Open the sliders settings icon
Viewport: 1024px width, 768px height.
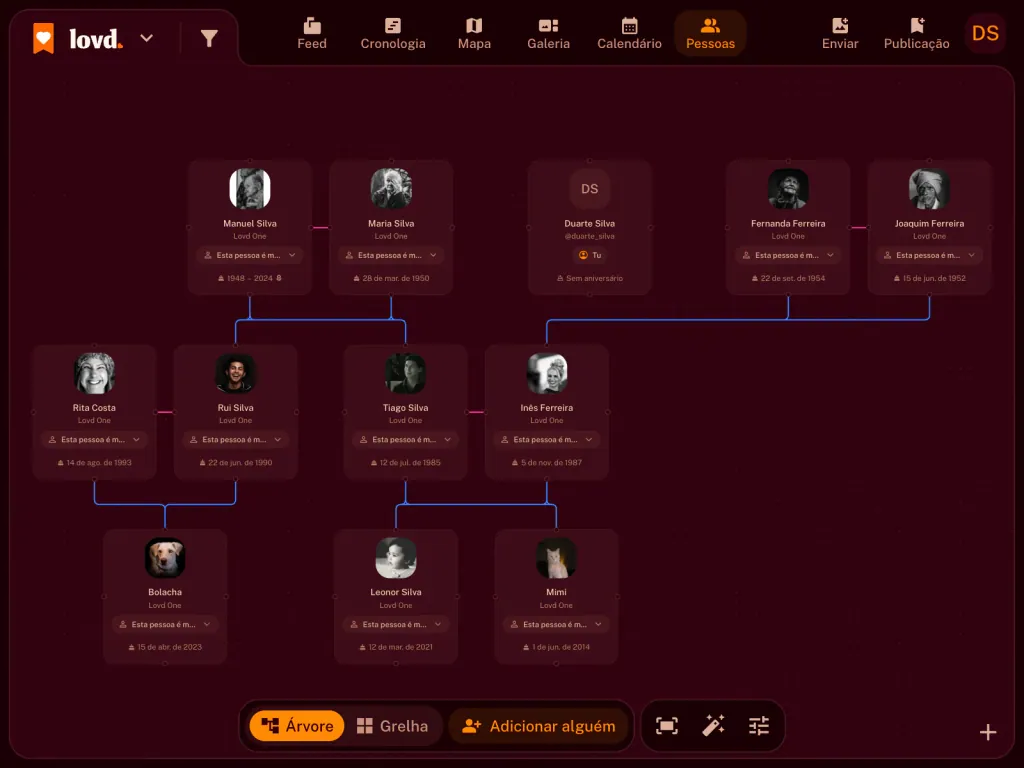(759, 726)
